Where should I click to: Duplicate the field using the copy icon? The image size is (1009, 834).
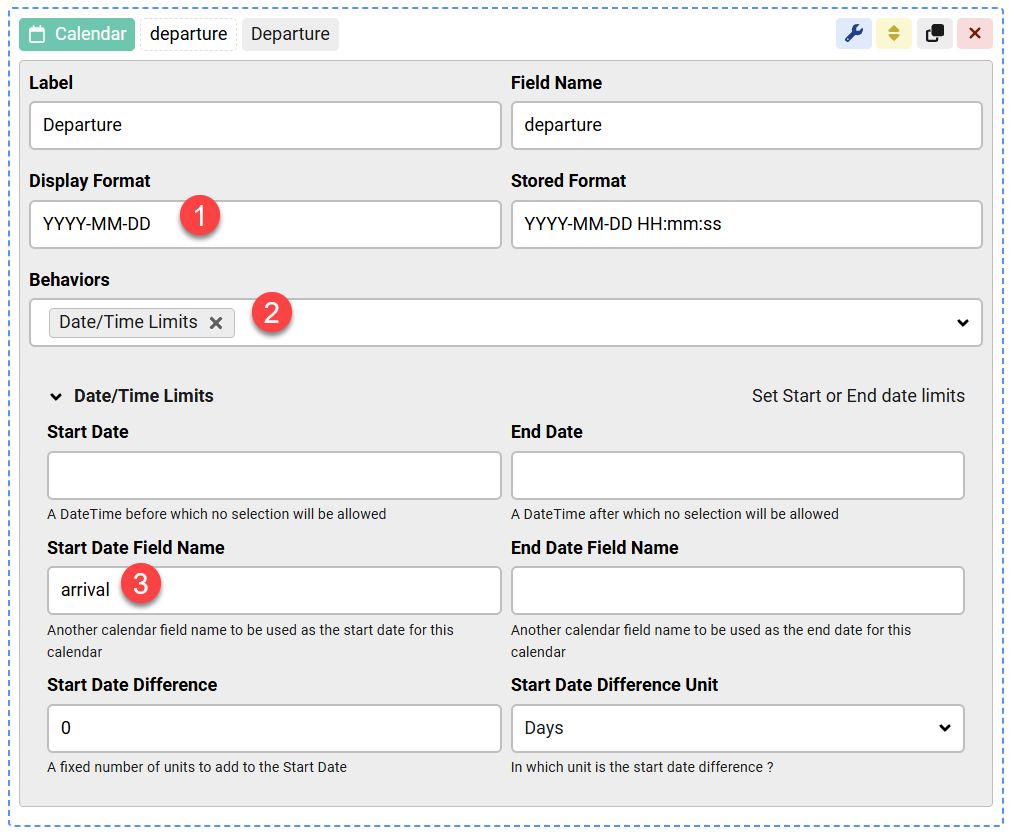(x=934, y=33)
